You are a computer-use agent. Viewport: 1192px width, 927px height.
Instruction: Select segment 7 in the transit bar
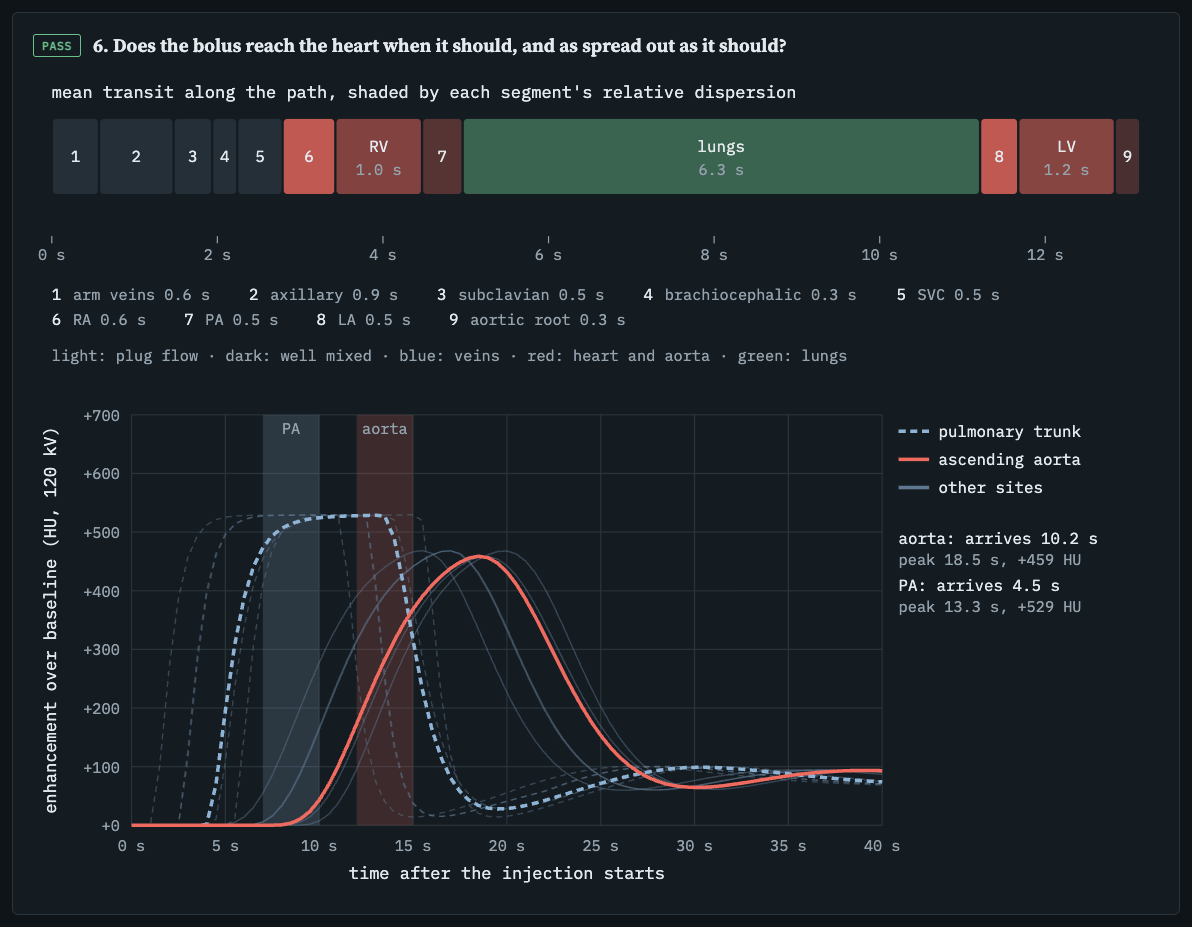click(442, 157)
